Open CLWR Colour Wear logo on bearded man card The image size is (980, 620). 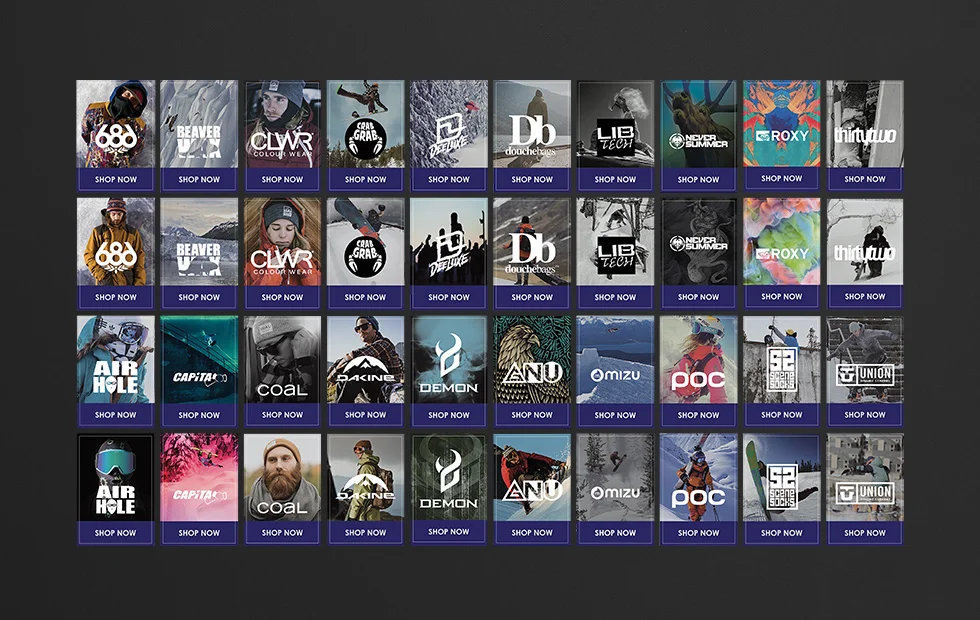[x=282, y=144]
